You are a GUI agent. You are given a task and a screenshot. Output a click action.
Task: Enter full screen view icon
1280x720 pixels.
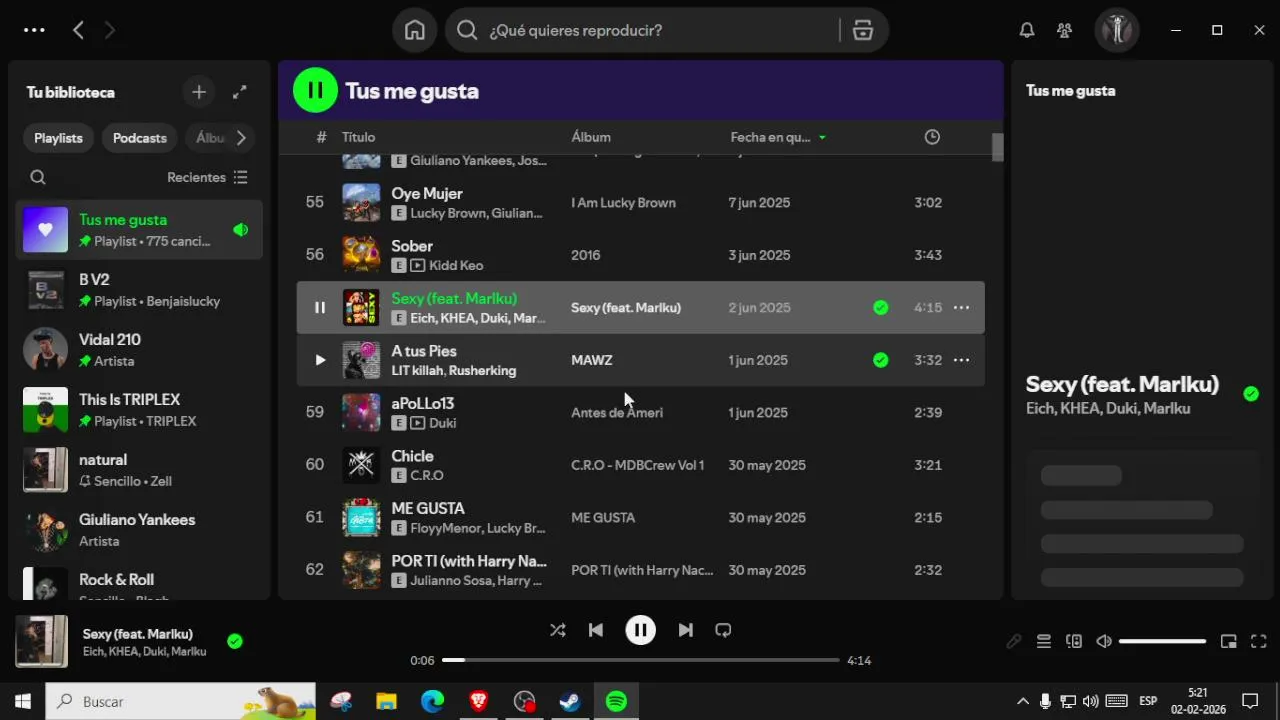[1259, 641]
